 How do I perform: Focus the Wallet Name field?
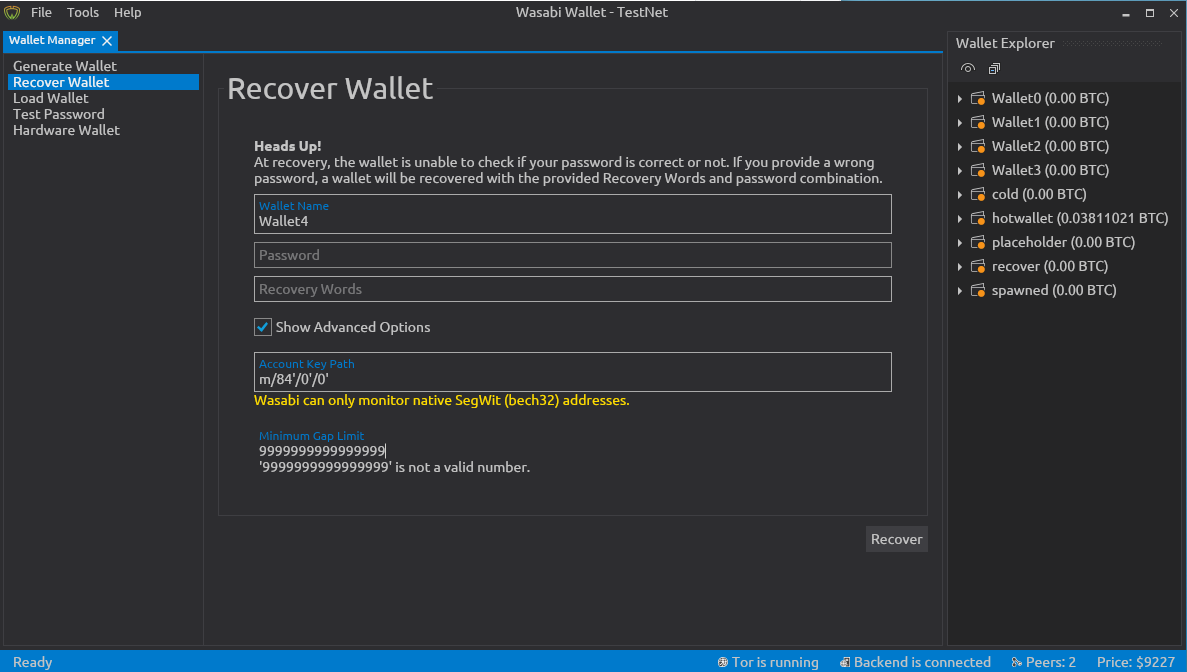[572, 214]
